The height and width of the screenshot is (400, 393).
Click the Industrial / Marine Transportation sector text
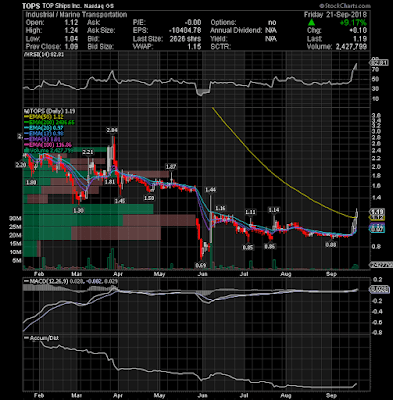[x=76, y=15]
